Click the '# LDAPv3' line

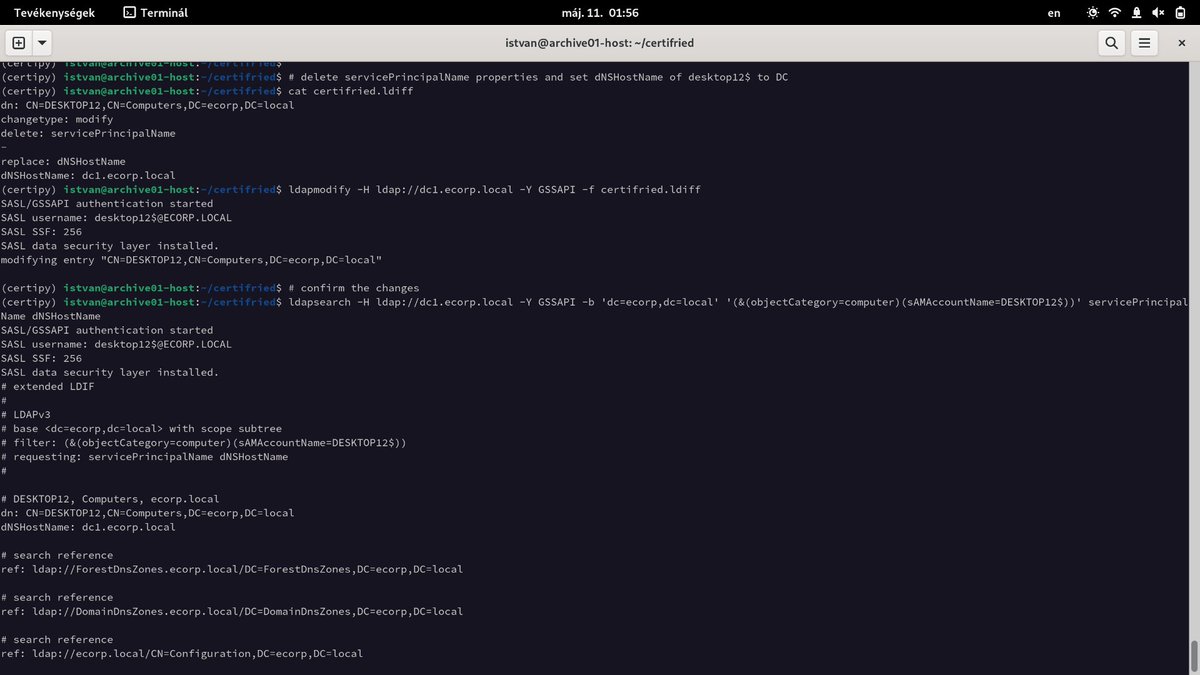click(25, 414)
